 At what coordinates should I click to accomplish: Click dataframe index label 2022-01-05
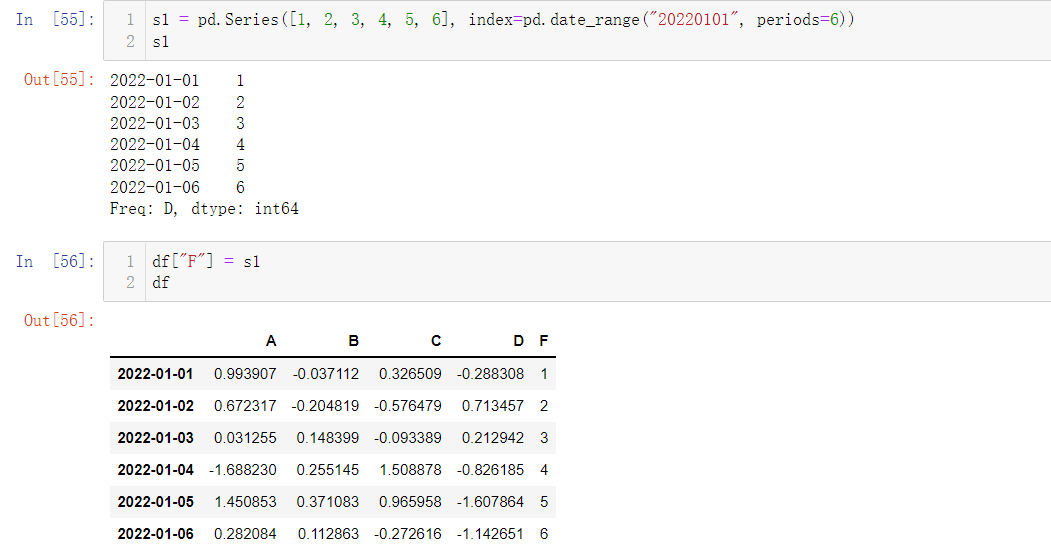pos(156,502)
